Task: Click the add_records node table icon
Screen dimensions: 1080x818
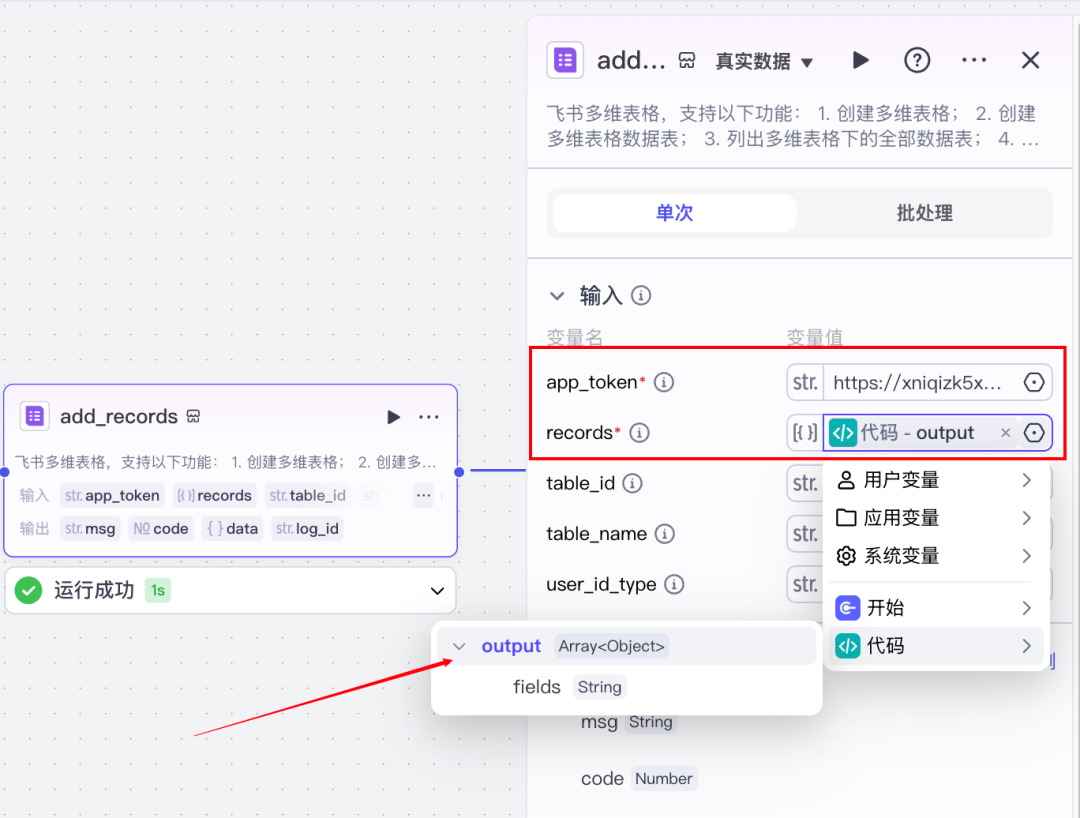Action: pos(34,416)
